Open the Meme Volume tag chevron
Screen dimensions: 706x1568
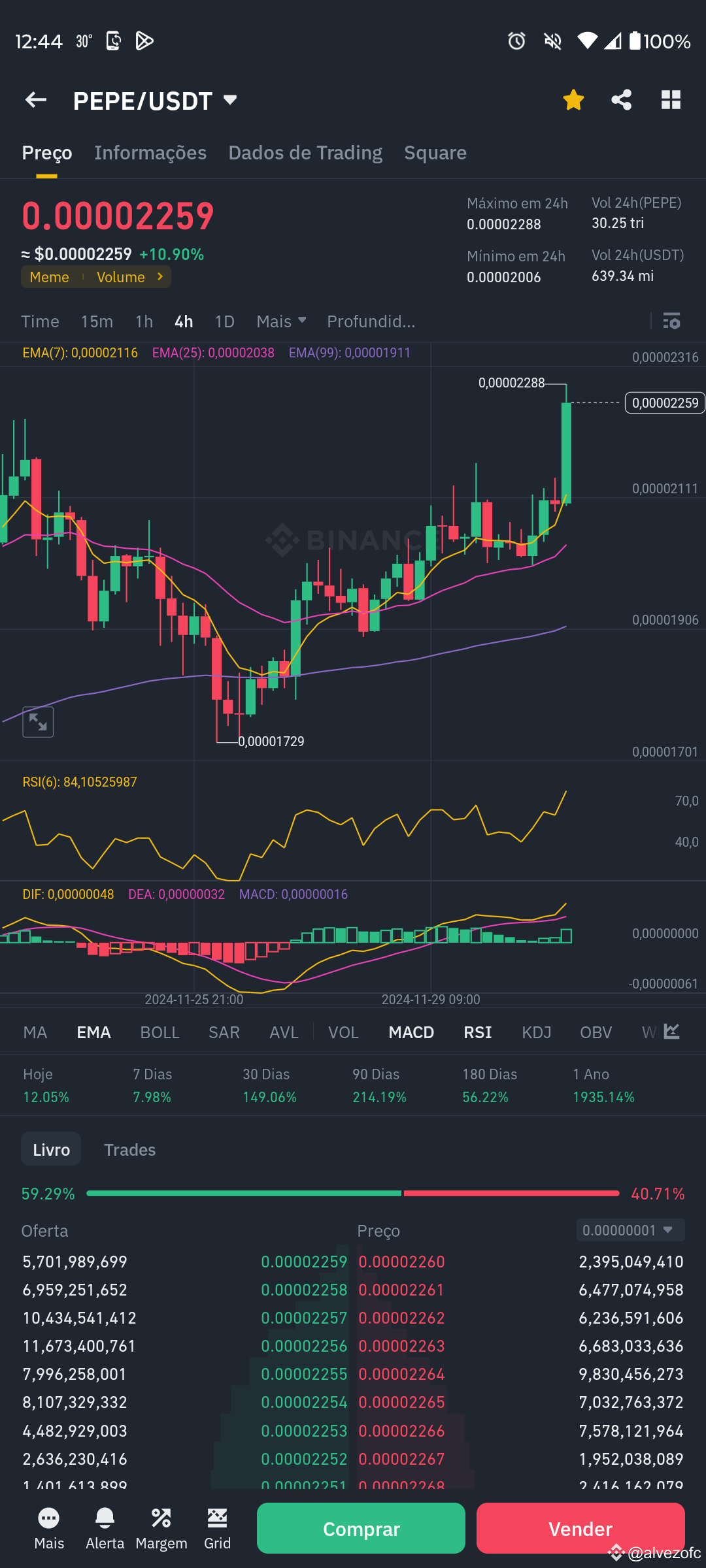click(160, 277)
